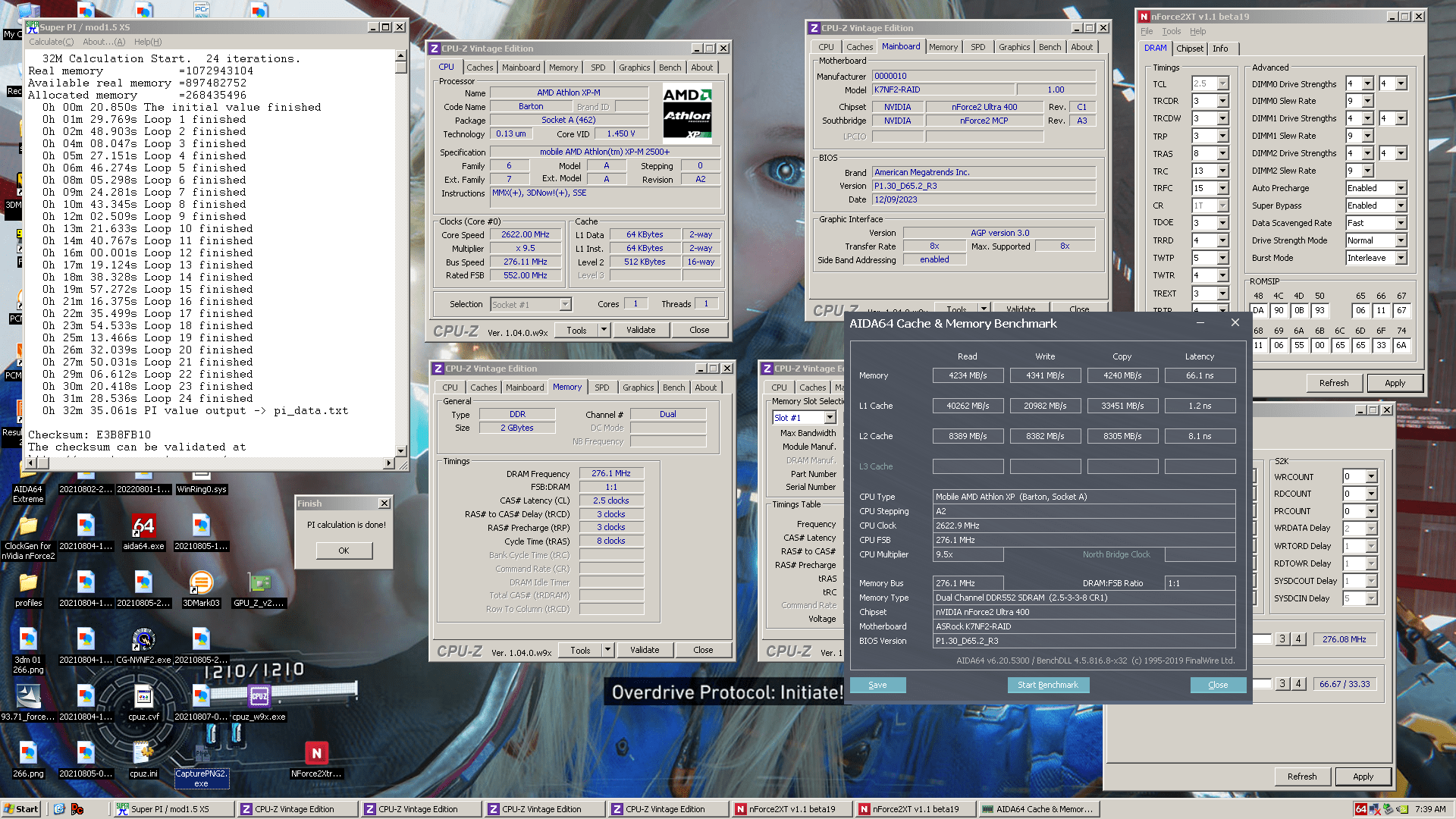Expand the WRCOUNT dropdown in second nForce2XT window
This screenshot has height=819, width=1456.
tap(1371, 477)
